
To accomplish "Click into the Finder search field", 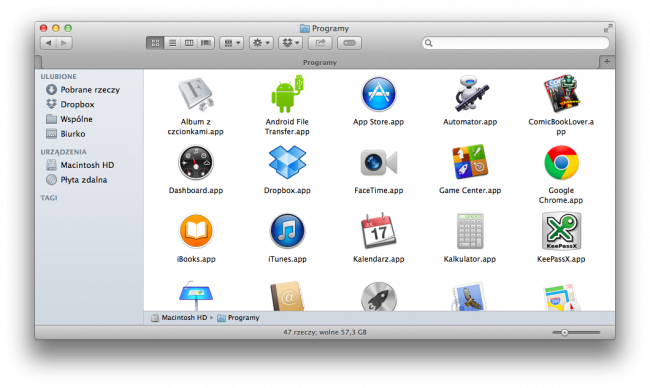I will [515, 43].
